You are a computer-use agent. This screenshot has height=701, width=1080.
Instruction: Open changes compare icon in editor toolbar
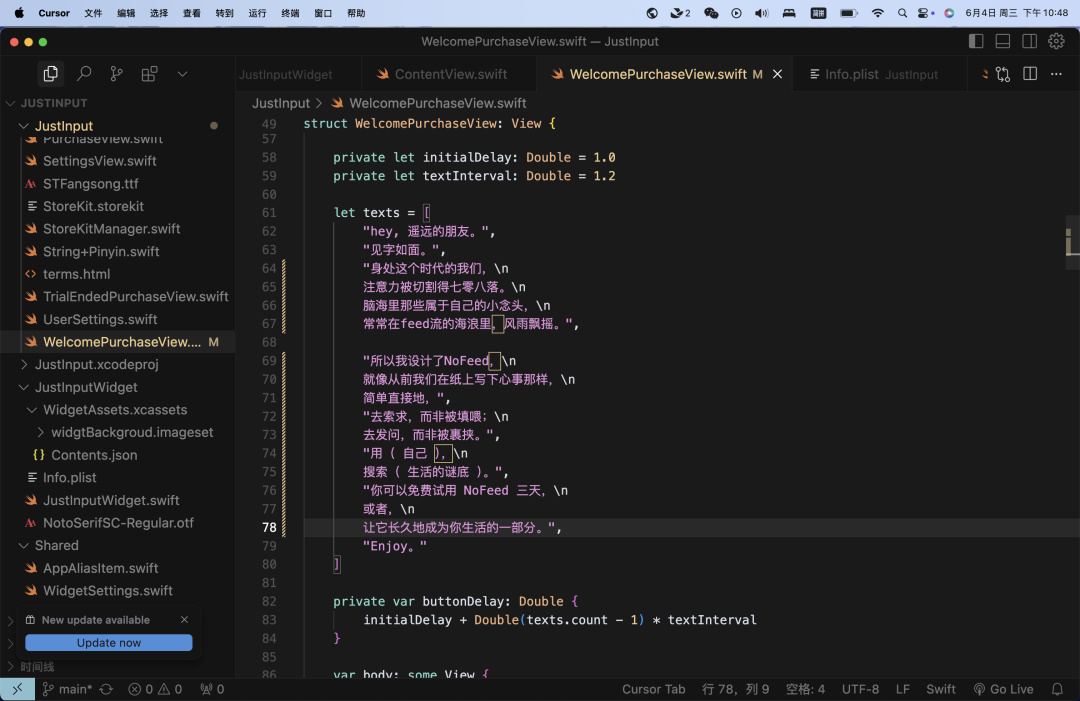(1002, 74)
